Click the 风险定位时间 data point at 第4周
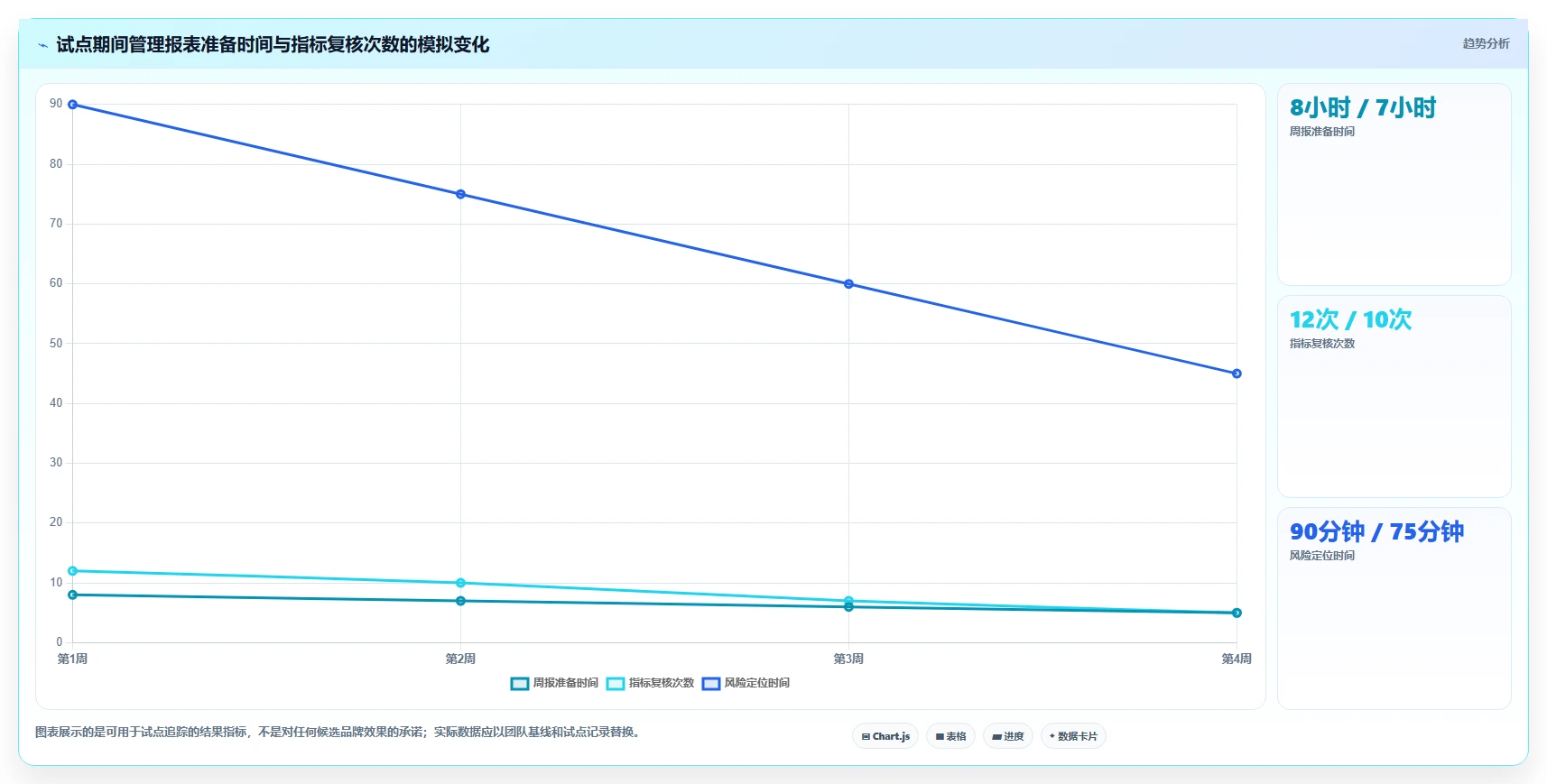 pos(1237,374)
